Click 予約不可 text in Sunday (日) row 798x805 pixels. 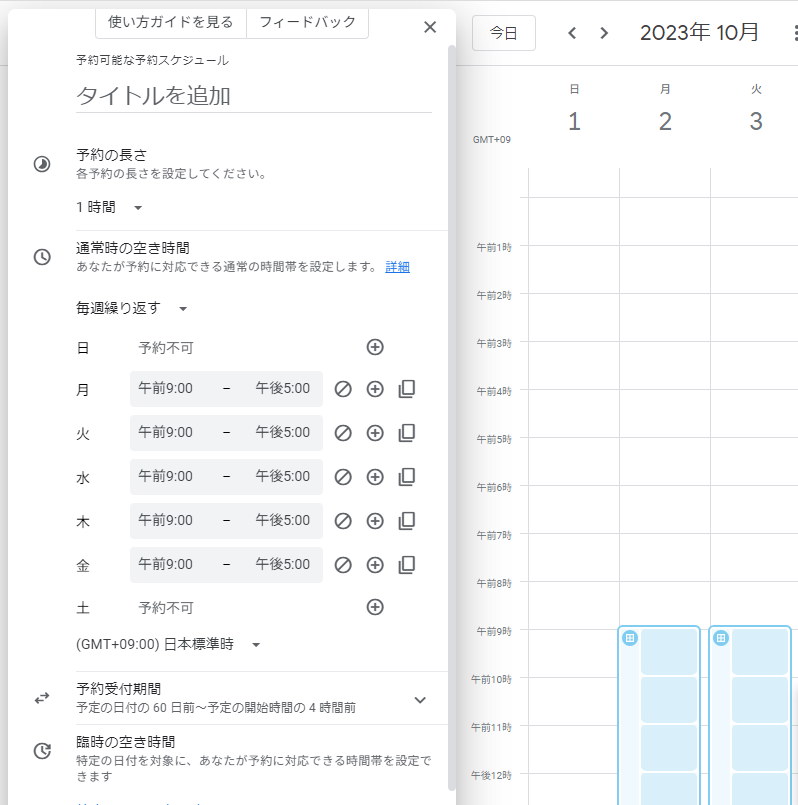(166, 348)
